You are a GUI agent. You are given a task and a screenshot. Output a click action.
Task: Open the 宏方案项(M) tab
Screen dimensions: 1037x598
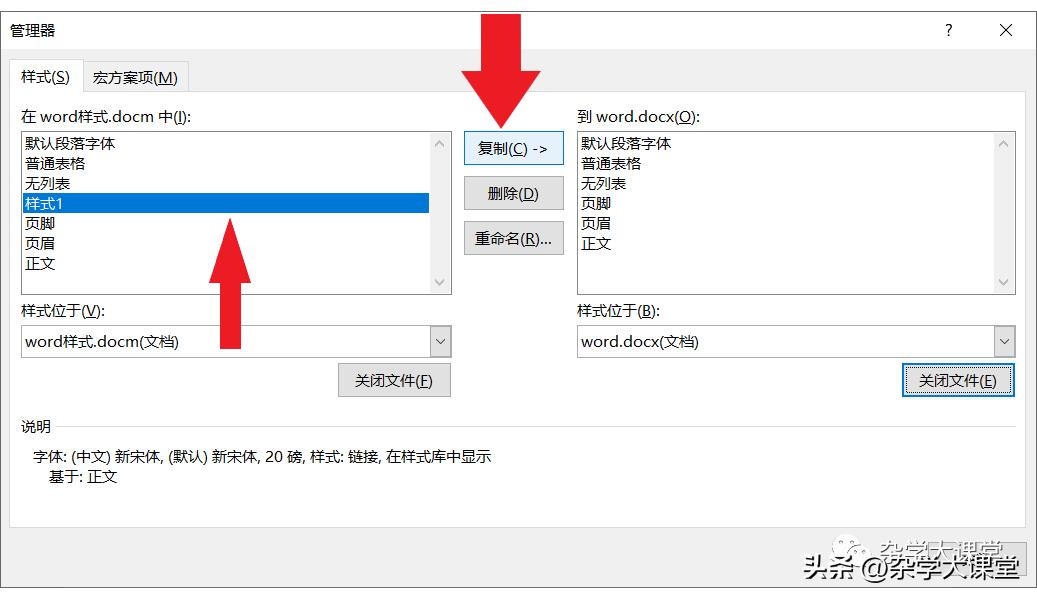coord(136,75)
